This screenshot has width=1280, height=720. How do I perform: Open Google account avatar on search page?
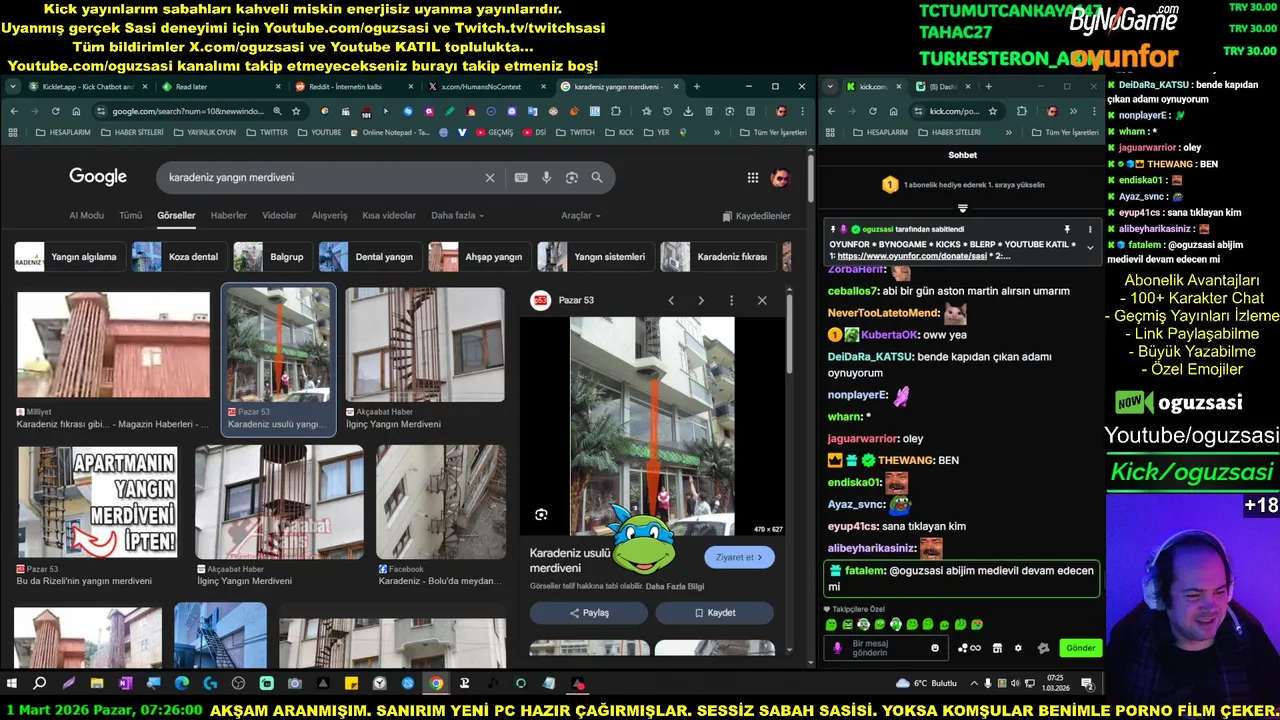780,178
